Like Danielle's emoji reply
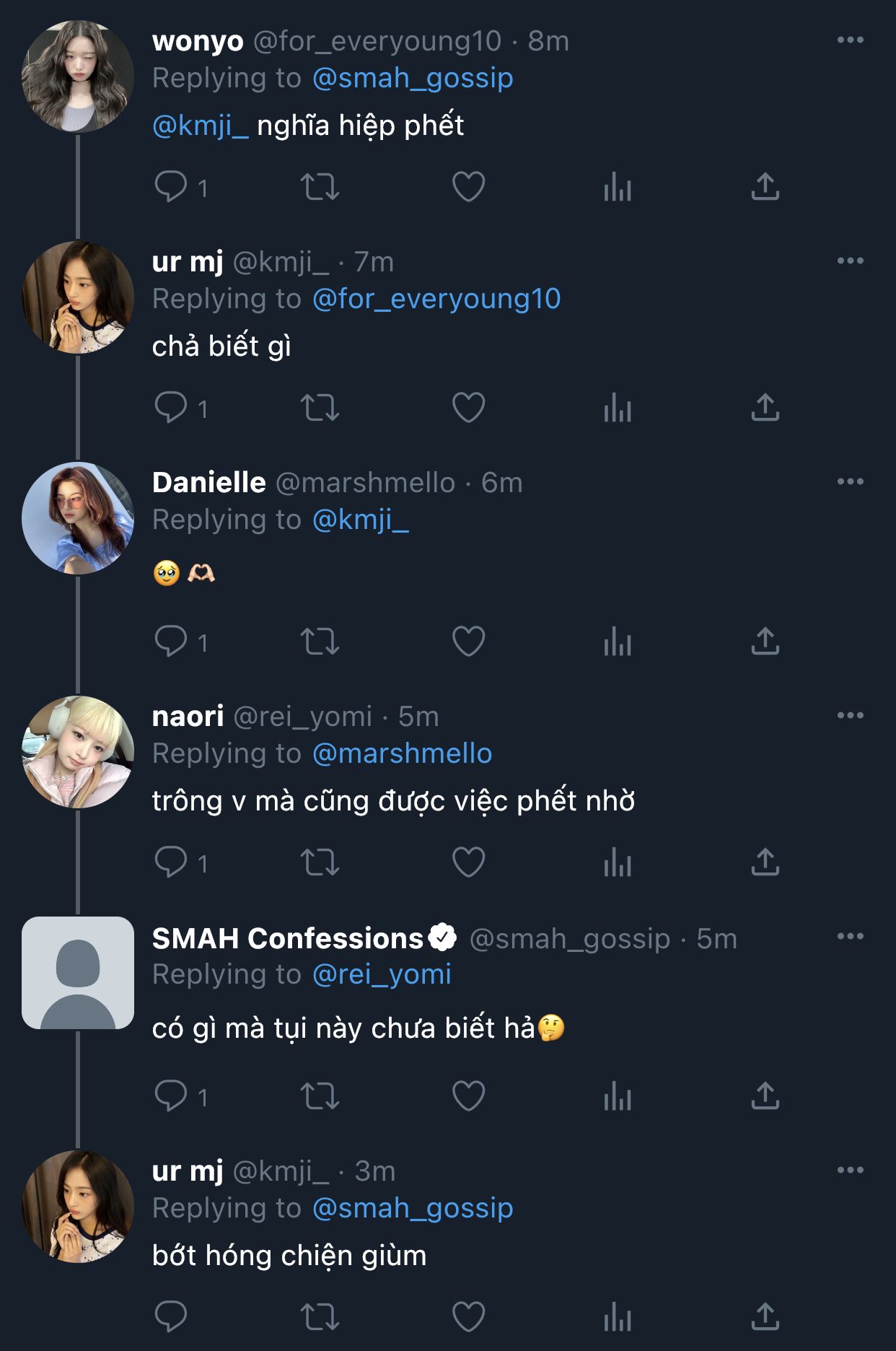The height and width of the screenshot is (1351, 896). coord(468,641)
